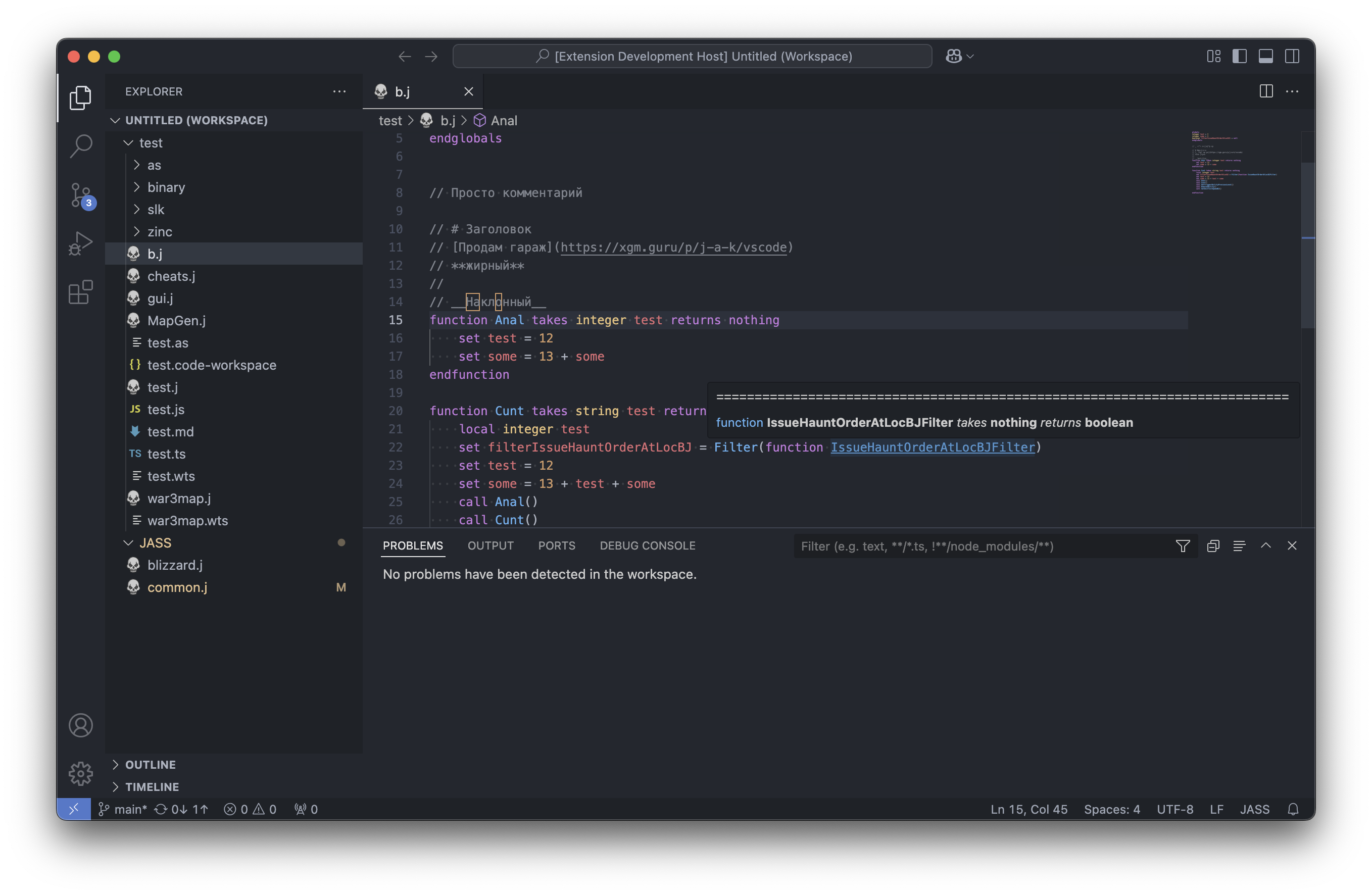Image resolution: width=1372 pixels, height=895 pixels.
Task: Expand the OUTLINE section
Action: tap(151, 764)
